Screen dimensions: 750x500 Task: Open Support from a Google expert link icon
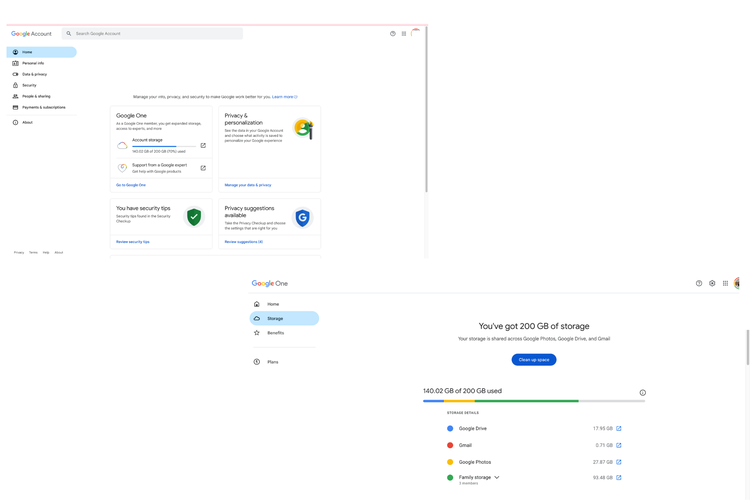pyautogui.click(x=203, y=168)
